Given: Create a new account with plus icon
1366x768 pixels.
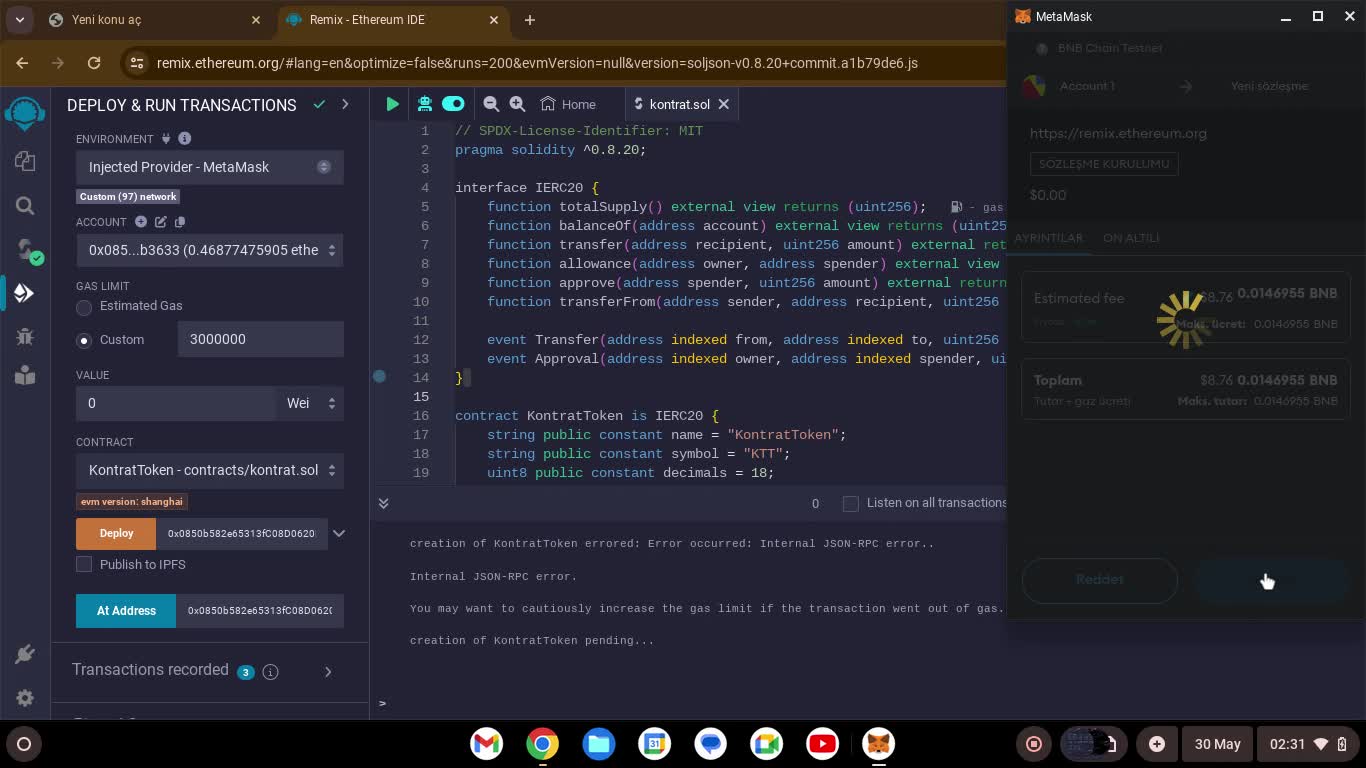Looking at the screenshot, I should [x=141, y=221].
